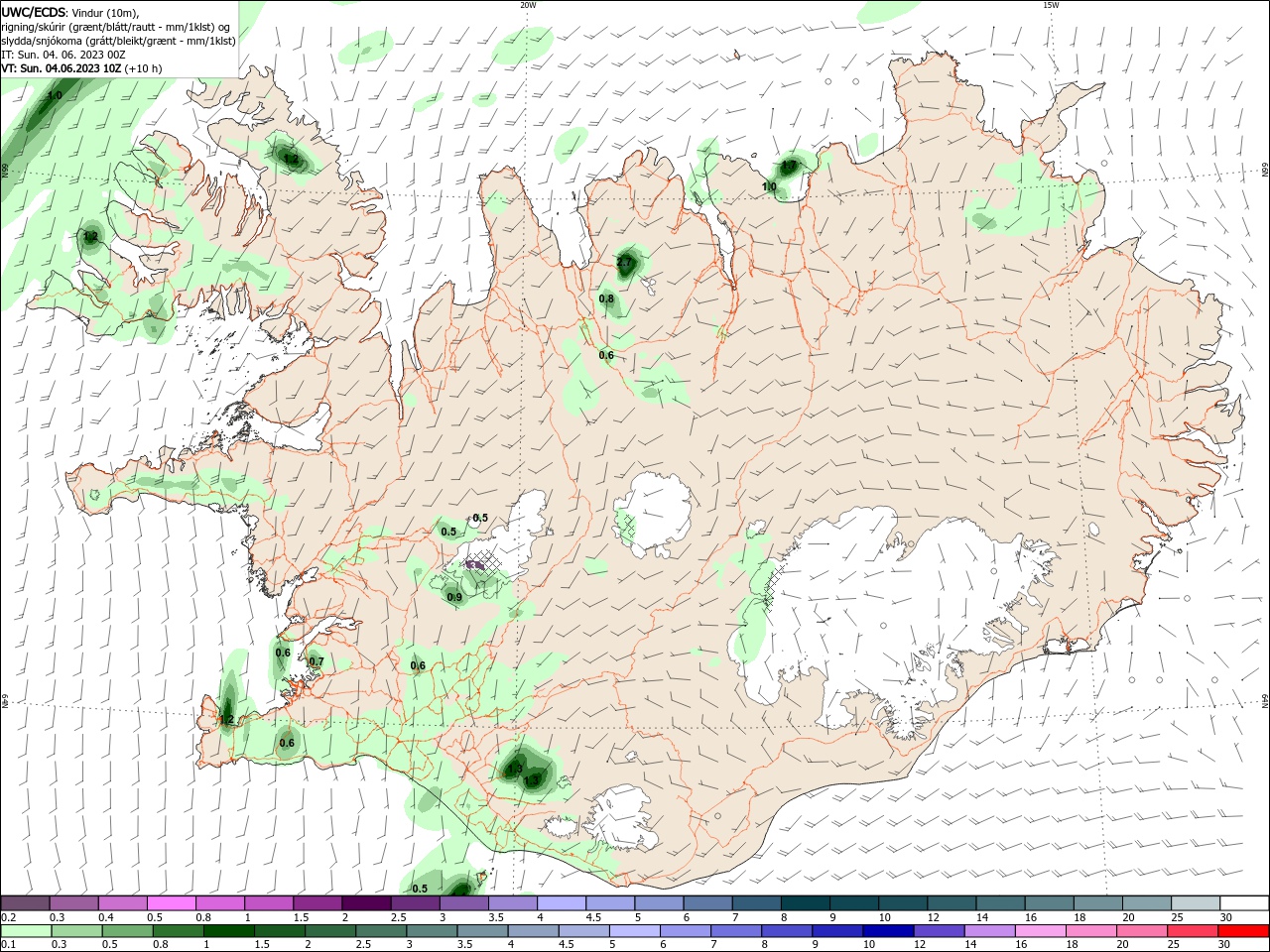1270x952 pixels.
Task: Click the round Hofsjökull glacier in central Iceland
Action: [x=653, y=514]
